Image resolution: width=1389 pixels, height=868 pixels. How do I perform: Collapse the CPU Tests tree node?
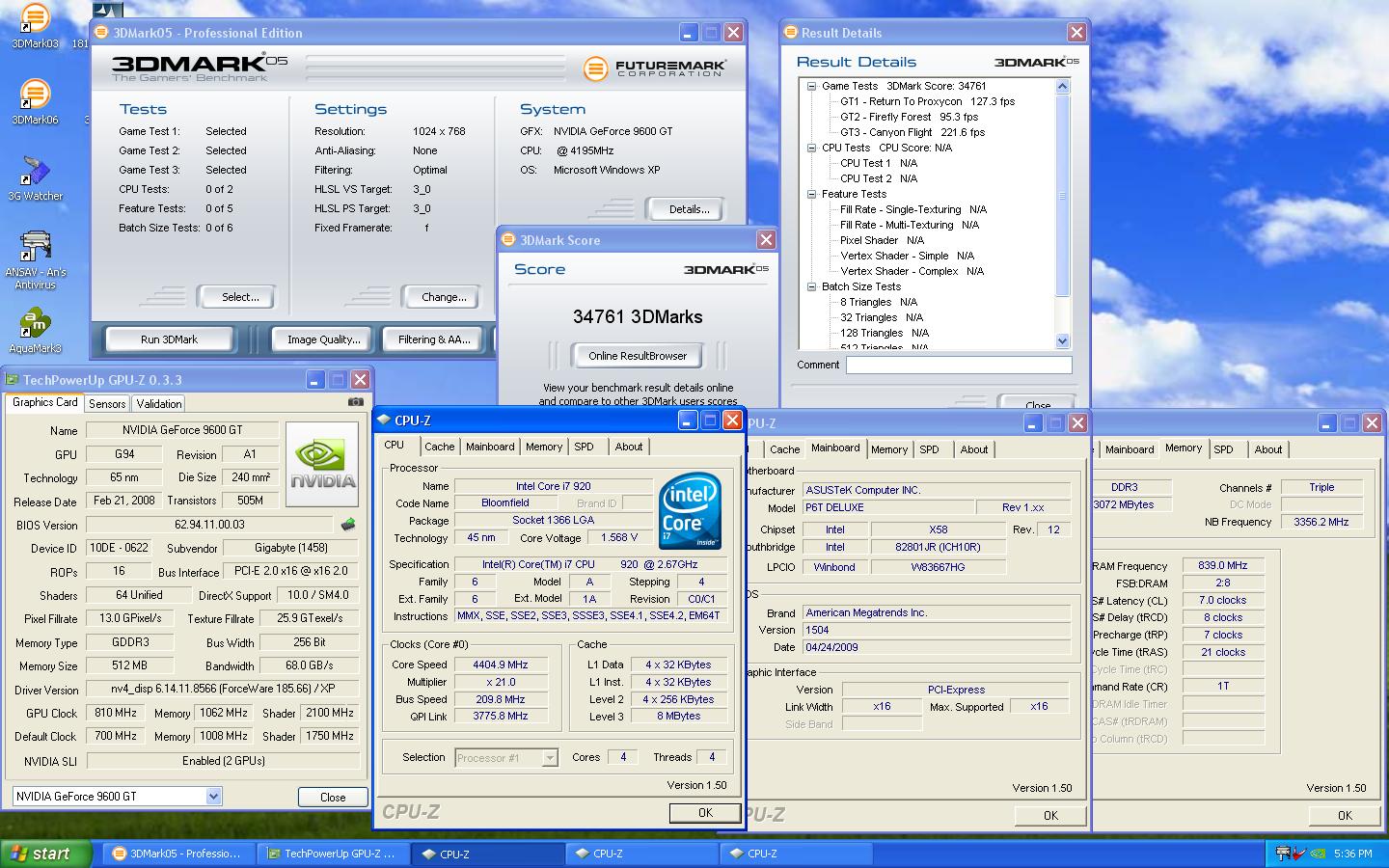(812, 148)
